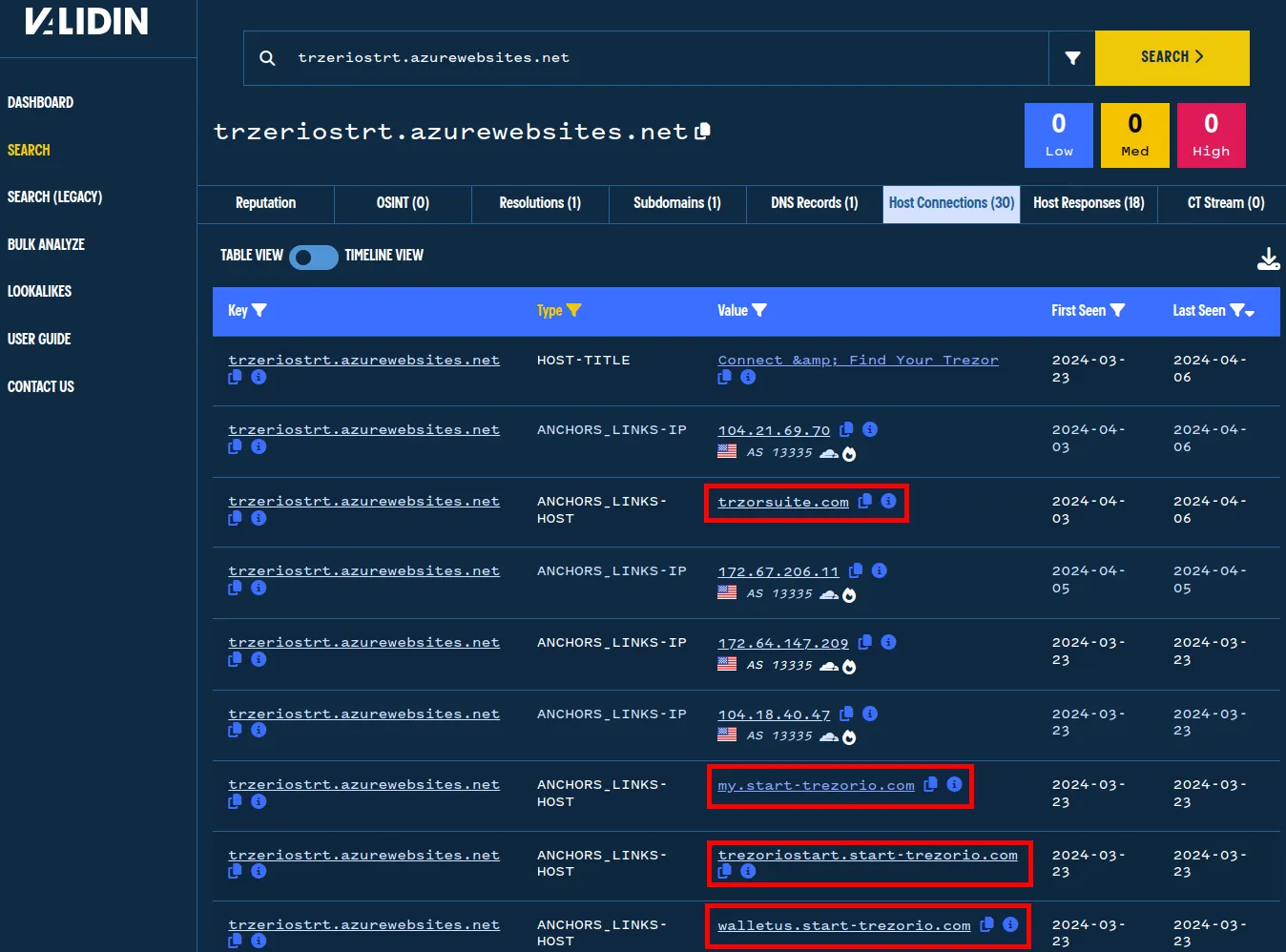Open the search filter funnel
The height and width of the screenshot is (952, 1286).
point(1072,58)
